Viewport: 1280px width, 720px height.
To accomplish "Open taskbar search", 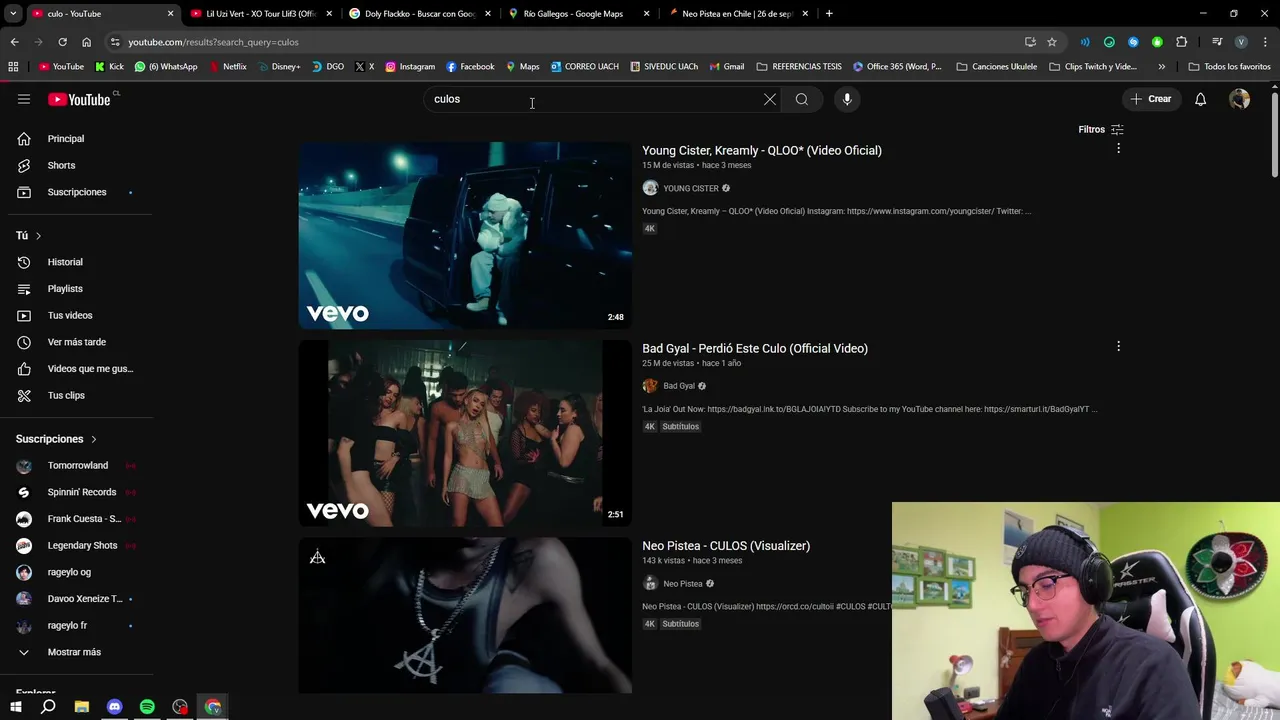I will [48, 707].
